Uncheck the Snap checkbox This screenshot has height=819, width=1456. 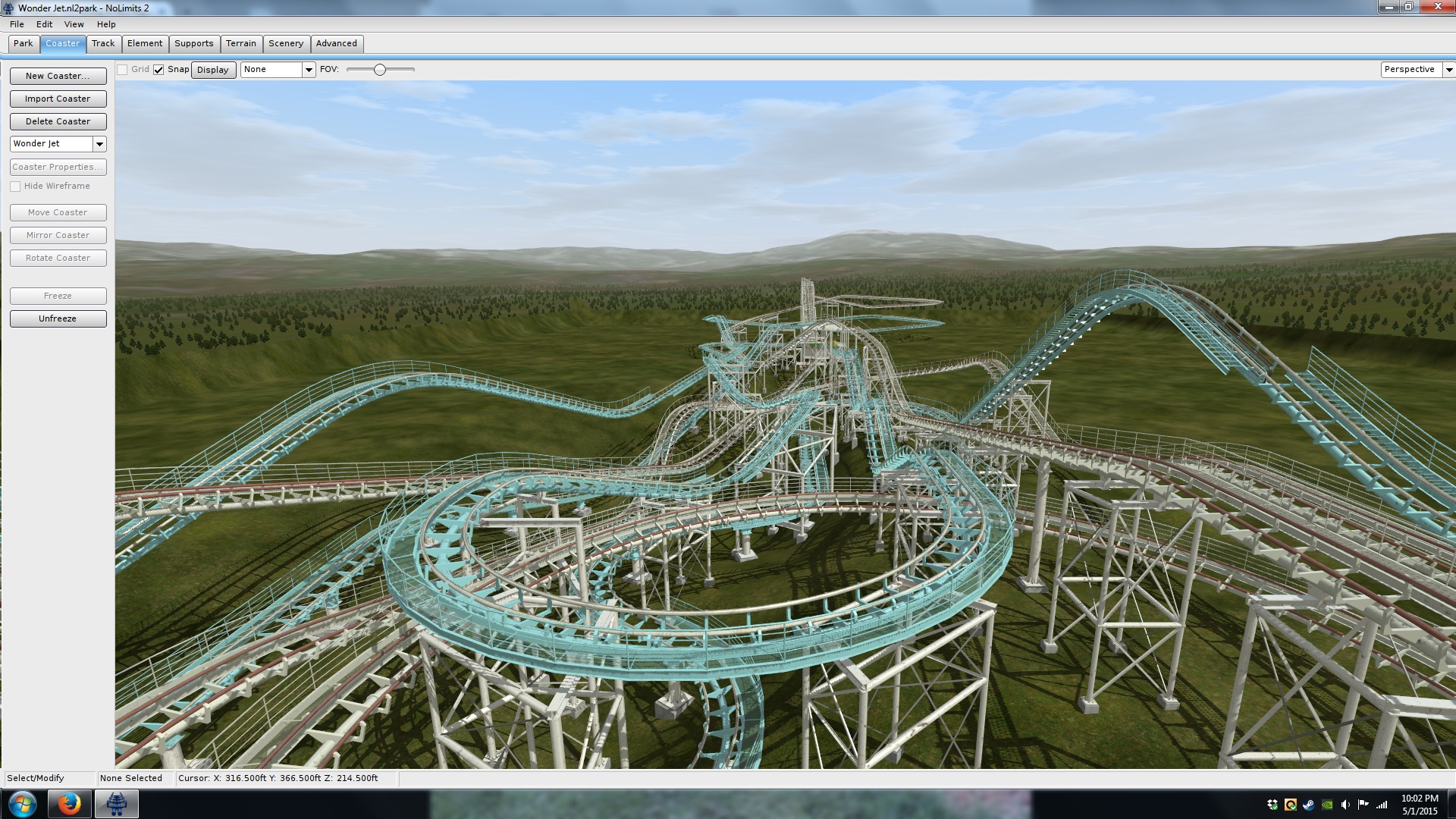pos(158,70)
